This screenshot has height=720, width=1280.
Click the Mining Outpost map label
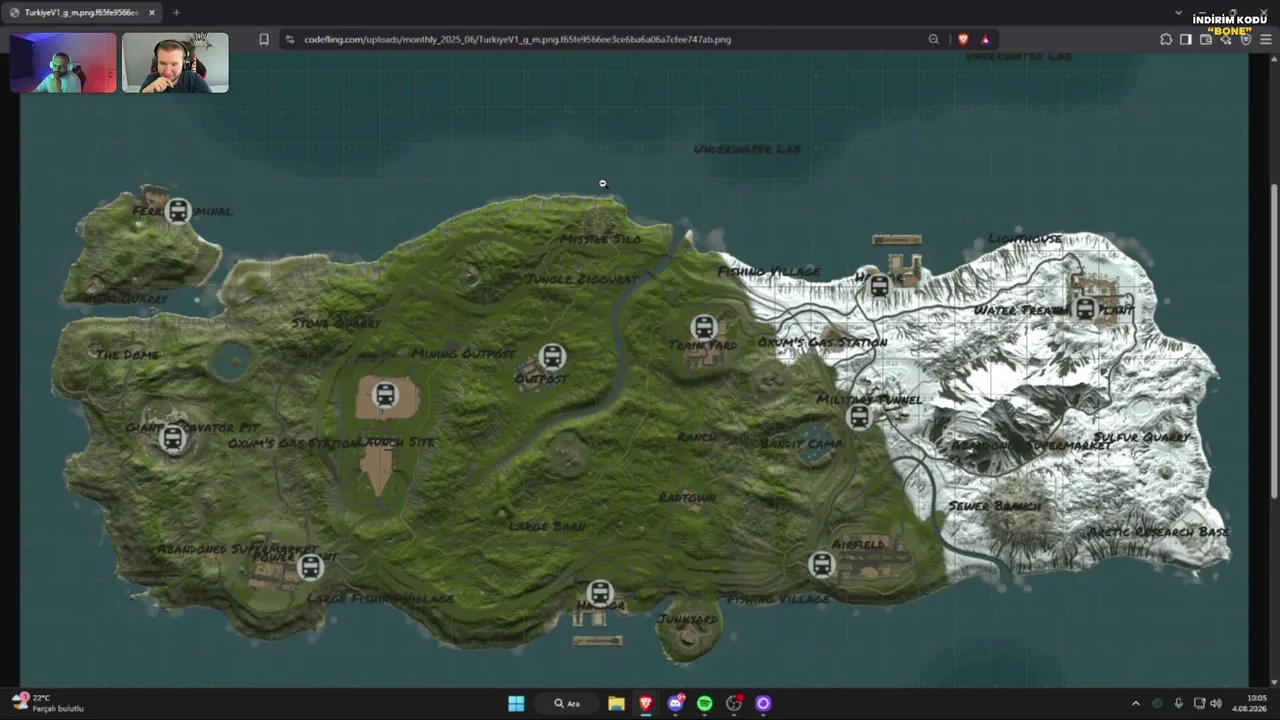point(464,353)
